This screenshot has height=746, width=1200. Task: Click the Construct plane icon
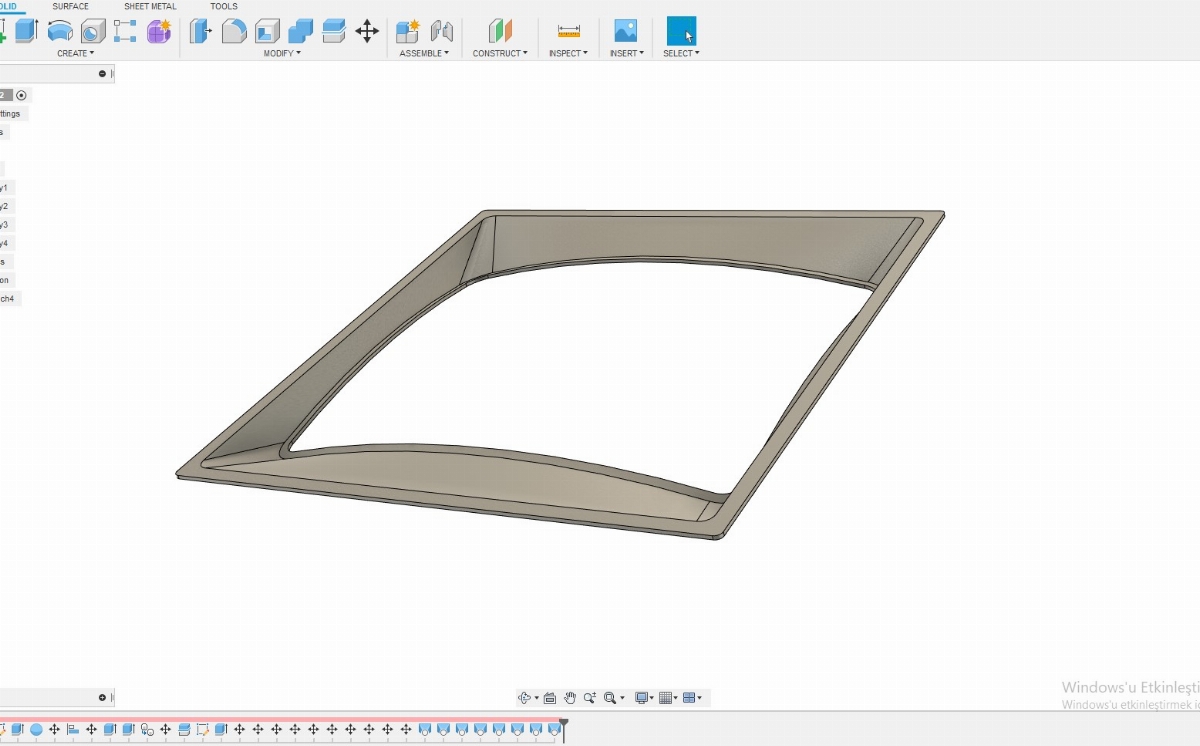500,31
